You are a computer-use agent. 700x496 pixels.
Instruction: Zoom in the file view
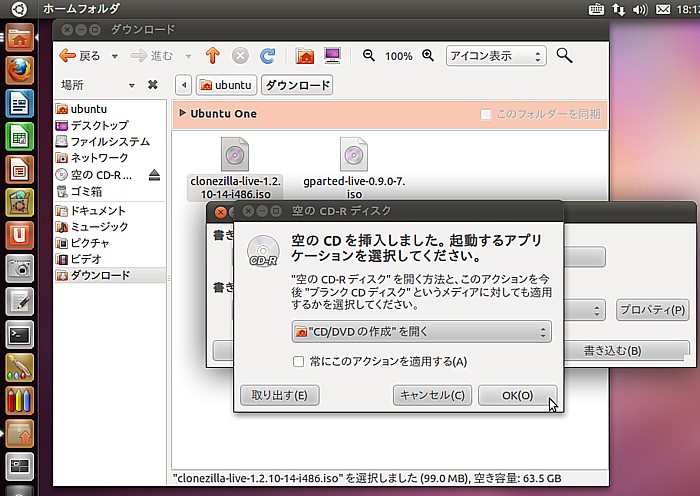point(428,55)
